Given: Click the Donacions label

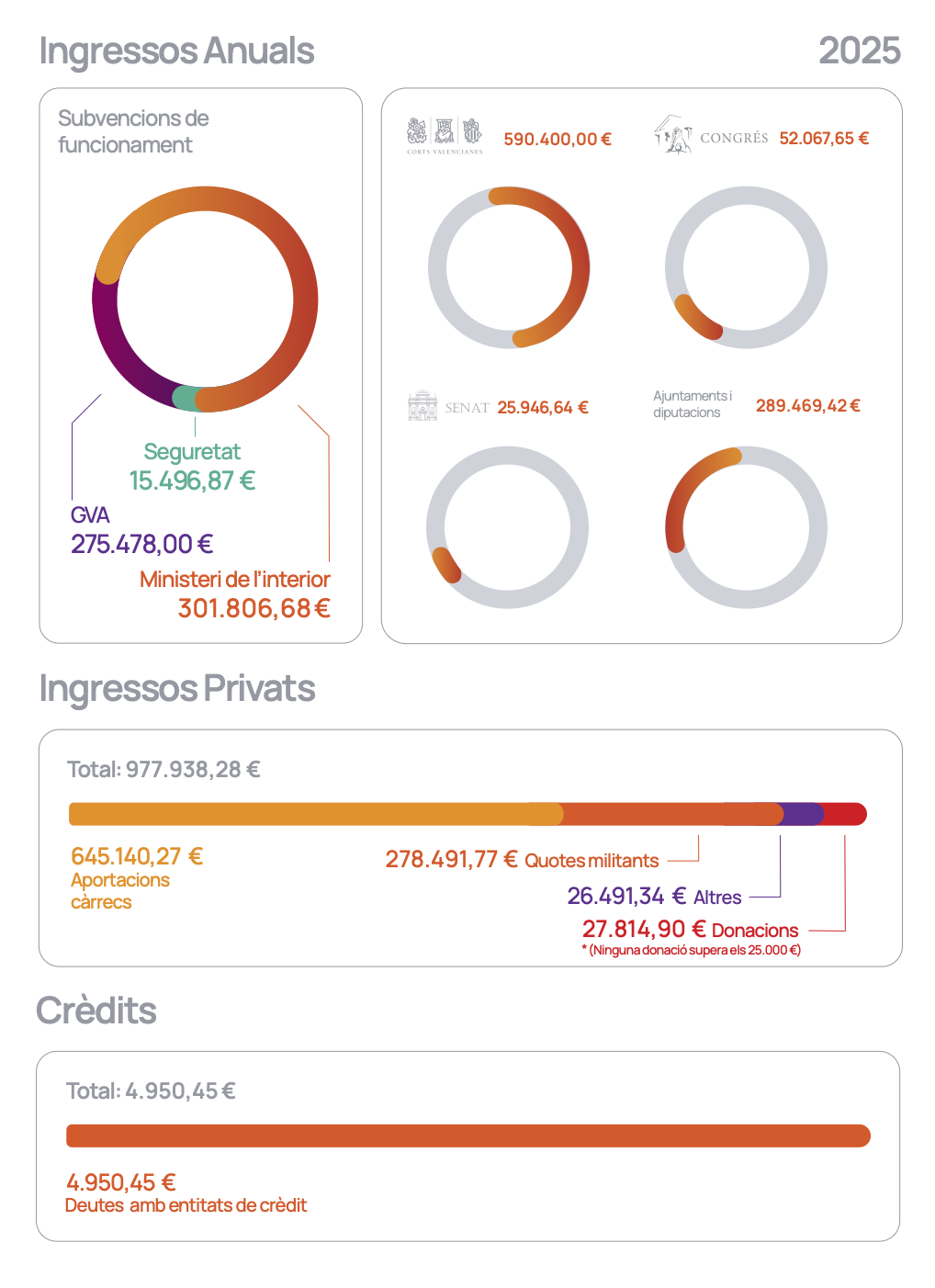Looking at the screenshot, I should click(x=755, y=931).
